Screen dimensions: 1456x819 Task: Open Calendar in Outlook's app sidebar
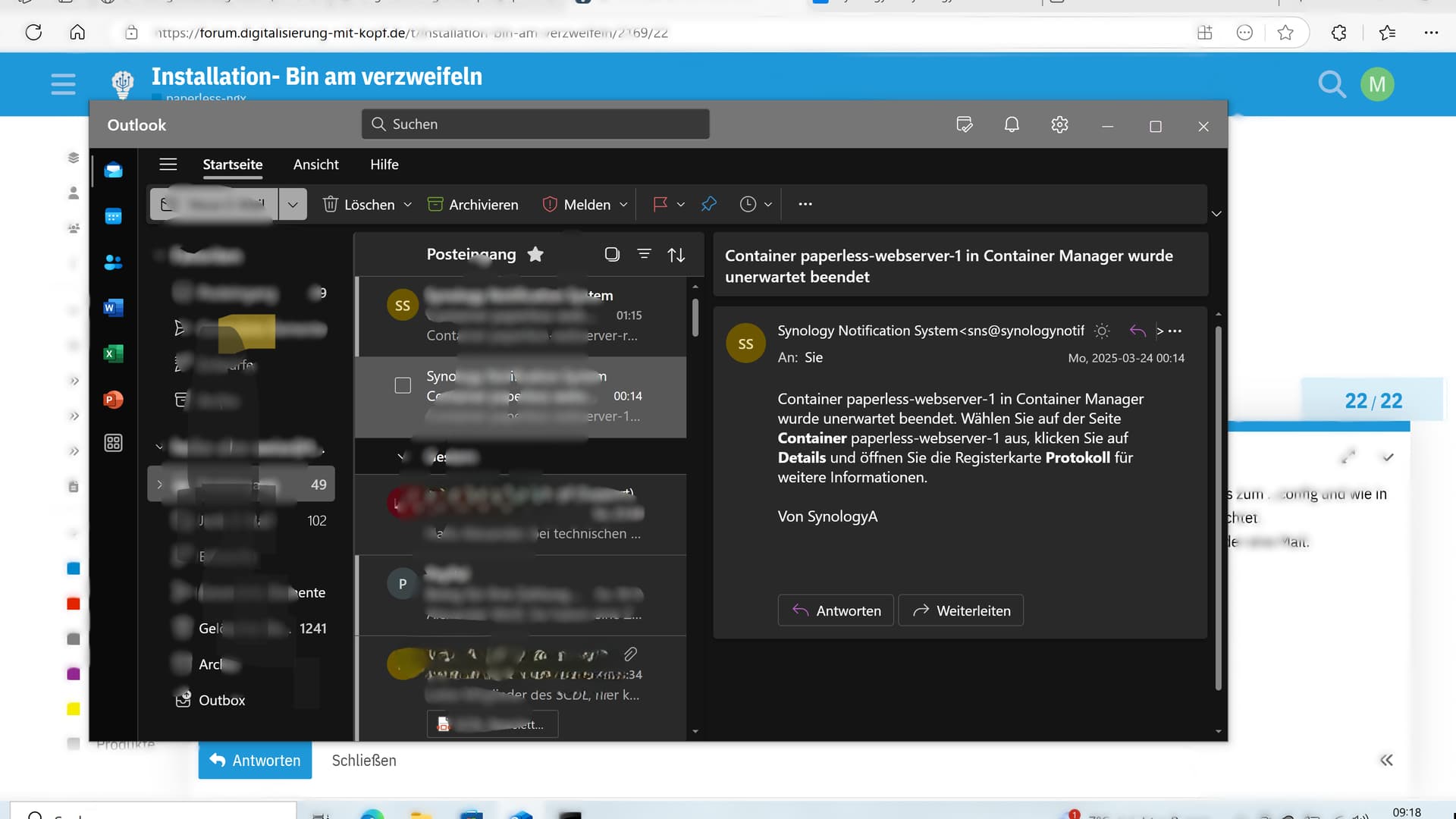tap(114, 217)
